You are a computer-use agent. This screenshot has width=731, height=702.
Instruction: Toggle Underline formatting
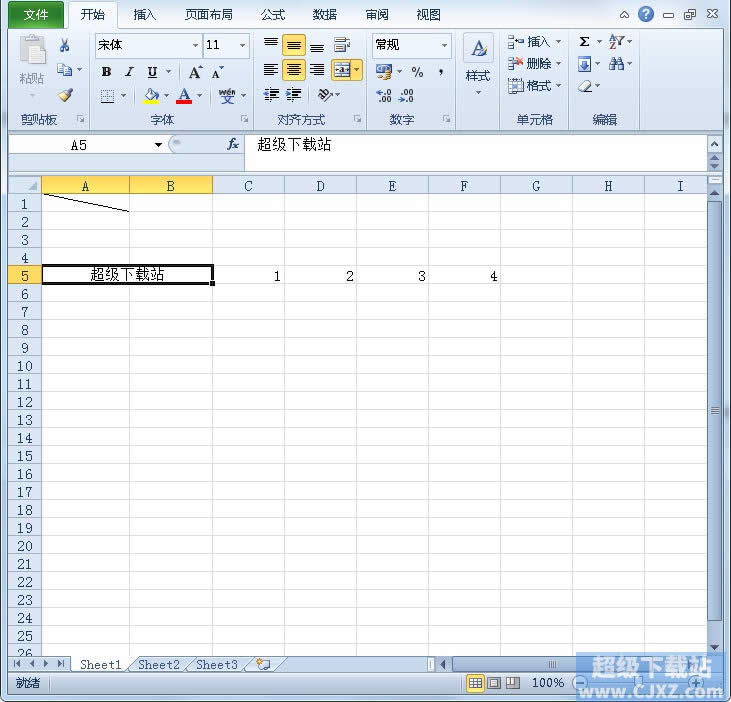152,72
